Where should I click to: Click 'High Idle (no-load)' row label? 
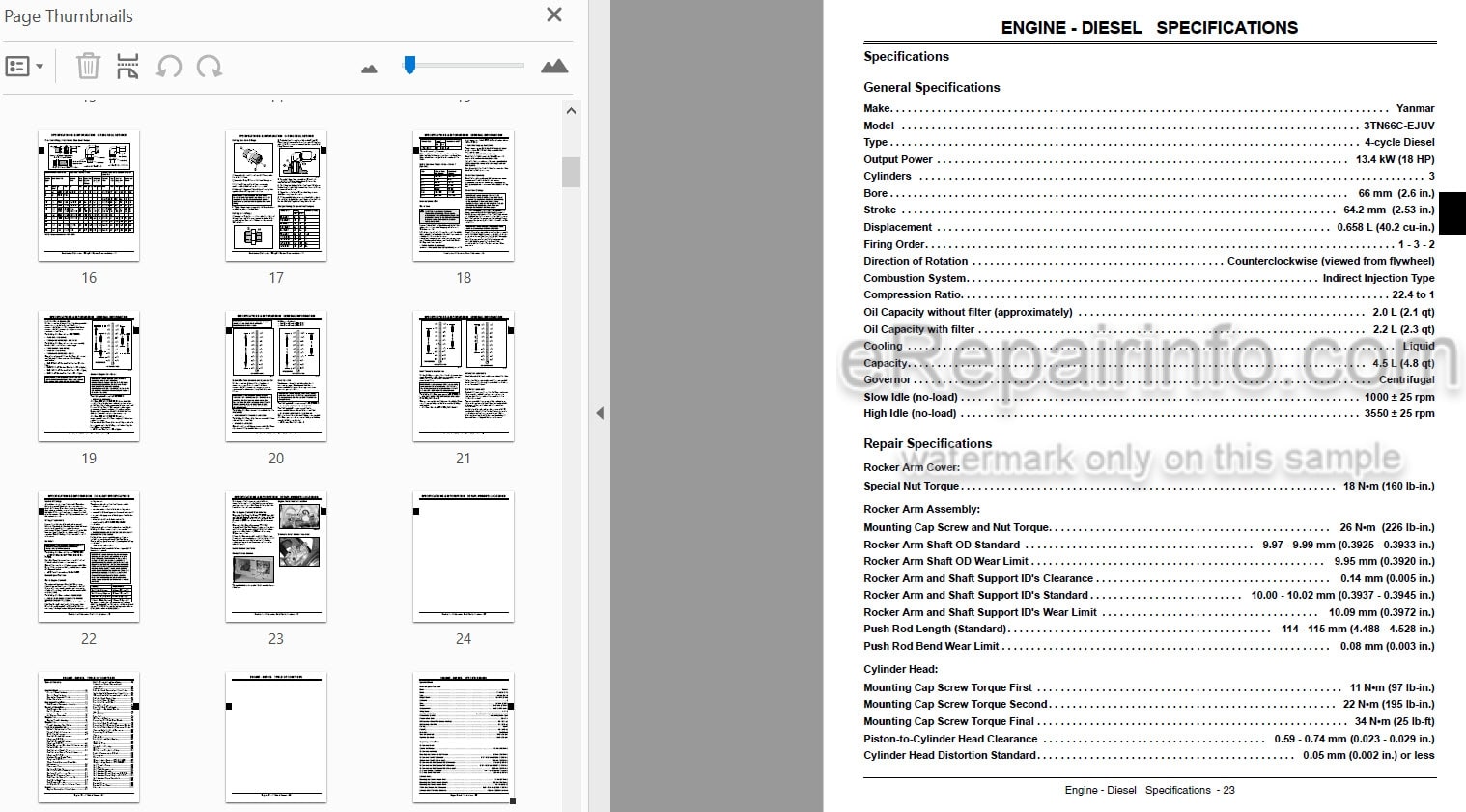click(910, 413)
